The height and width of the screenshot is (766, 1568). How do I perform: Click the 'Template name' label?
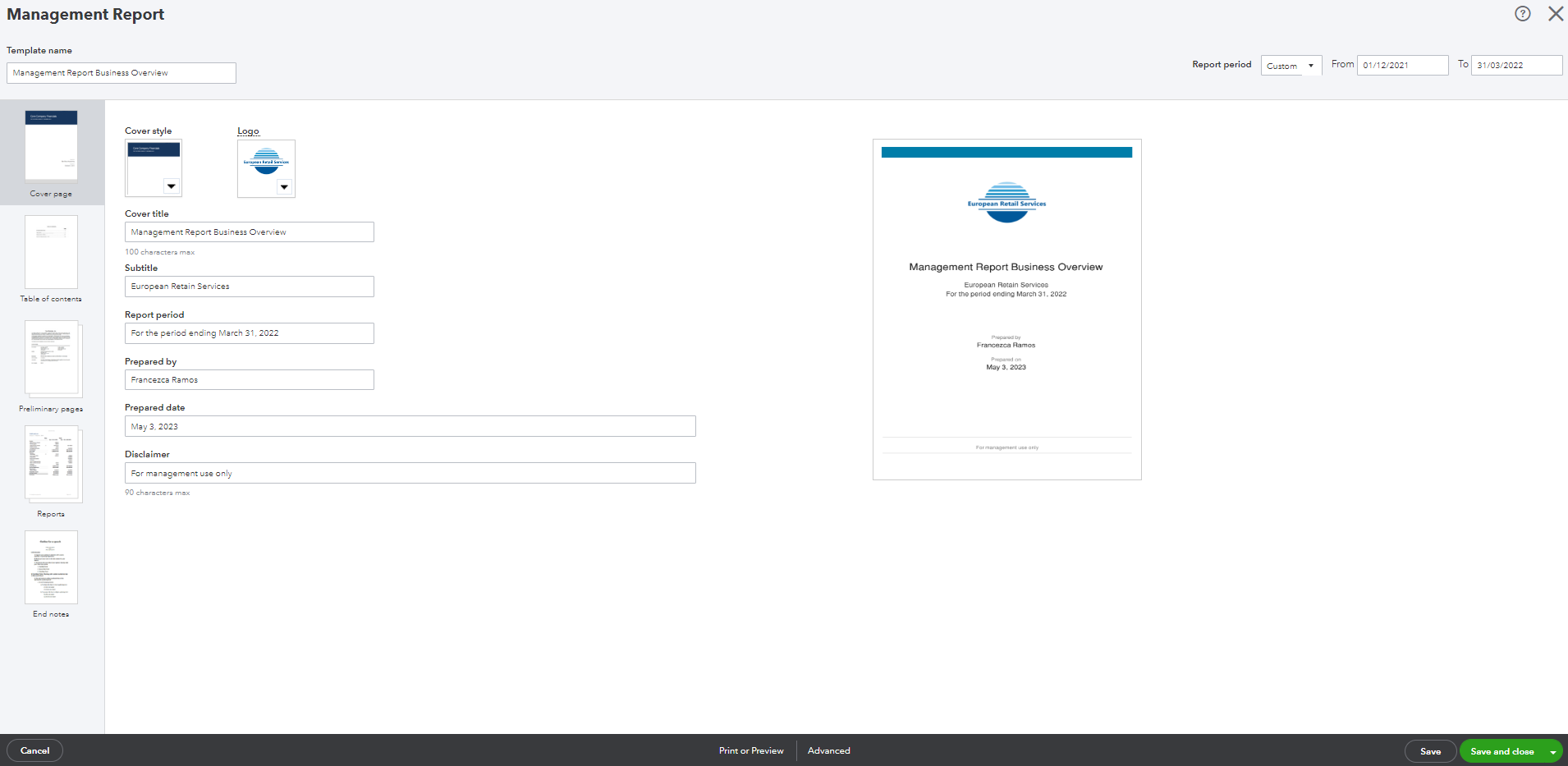tap(39, 50)
